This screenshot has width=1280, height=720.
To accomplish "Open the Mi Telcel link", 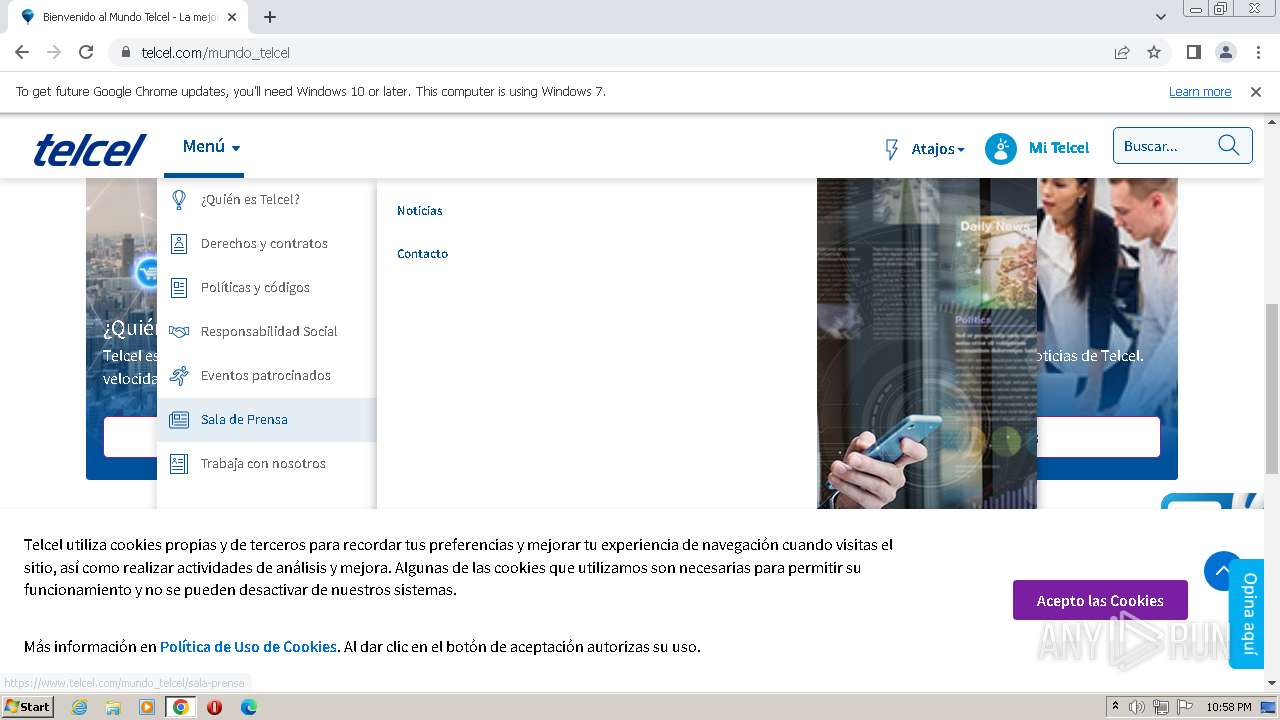I will (1059, 148).
